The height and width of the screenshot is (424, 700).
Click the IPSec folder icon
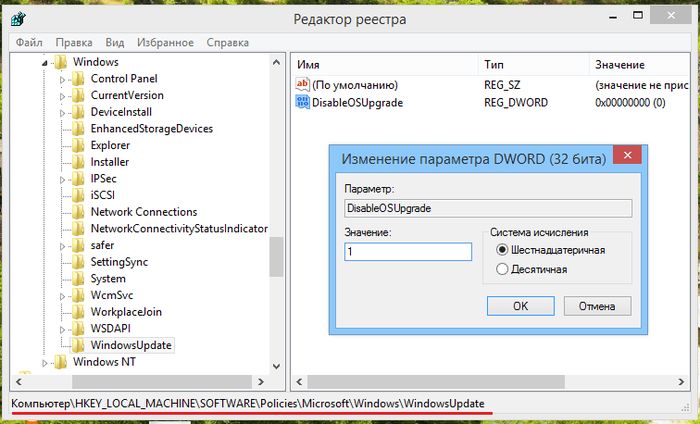pos(78,179)
